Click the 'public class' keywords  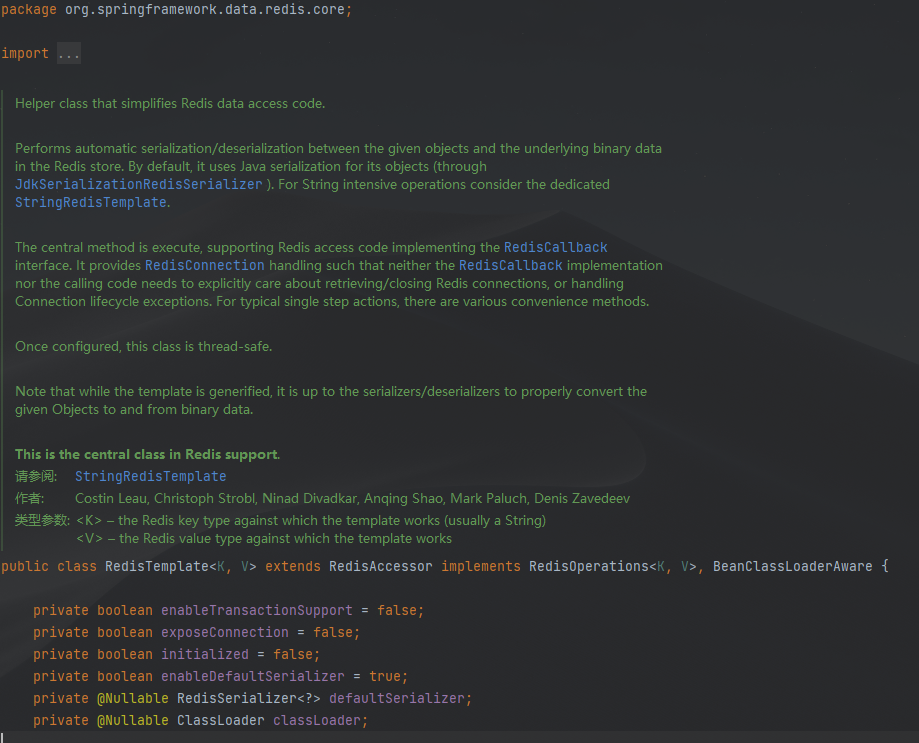coord(49,567)
